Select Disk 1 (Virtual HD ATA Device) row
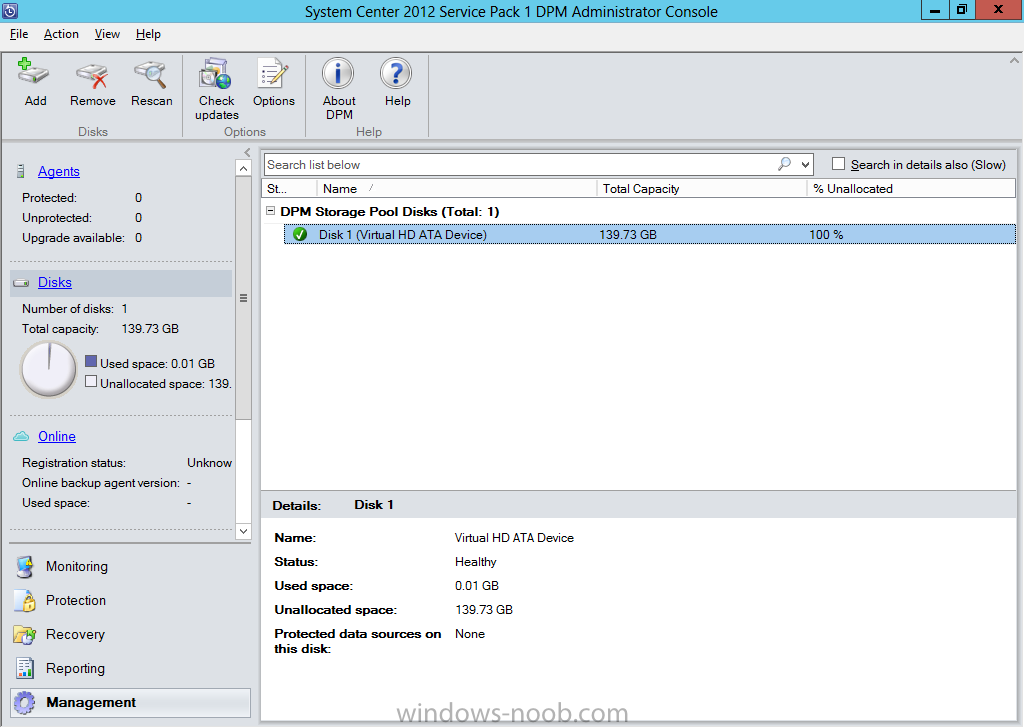The width and height of the screenshot is (1024, 728). coord(650,234)
